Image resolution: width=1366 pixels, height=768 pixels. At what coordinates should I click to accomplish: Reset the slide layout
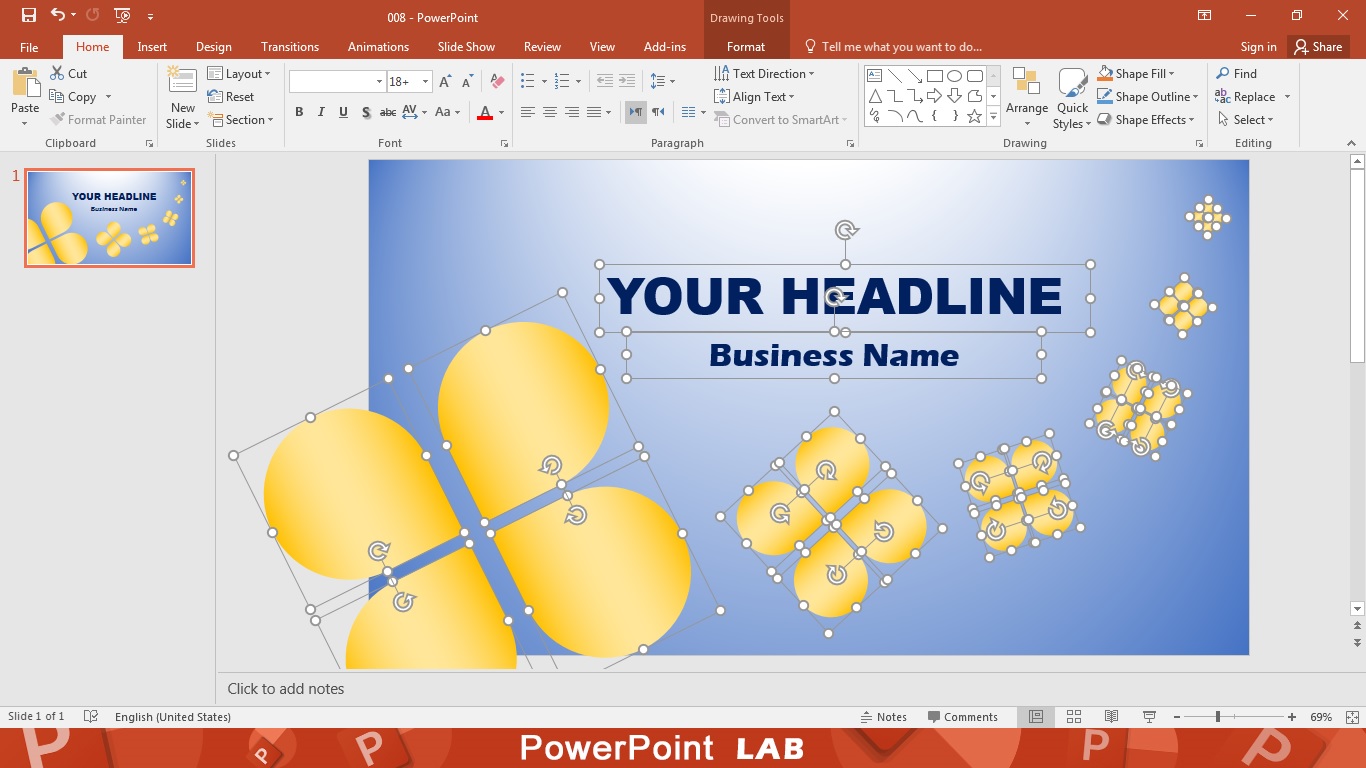point(231,97)
